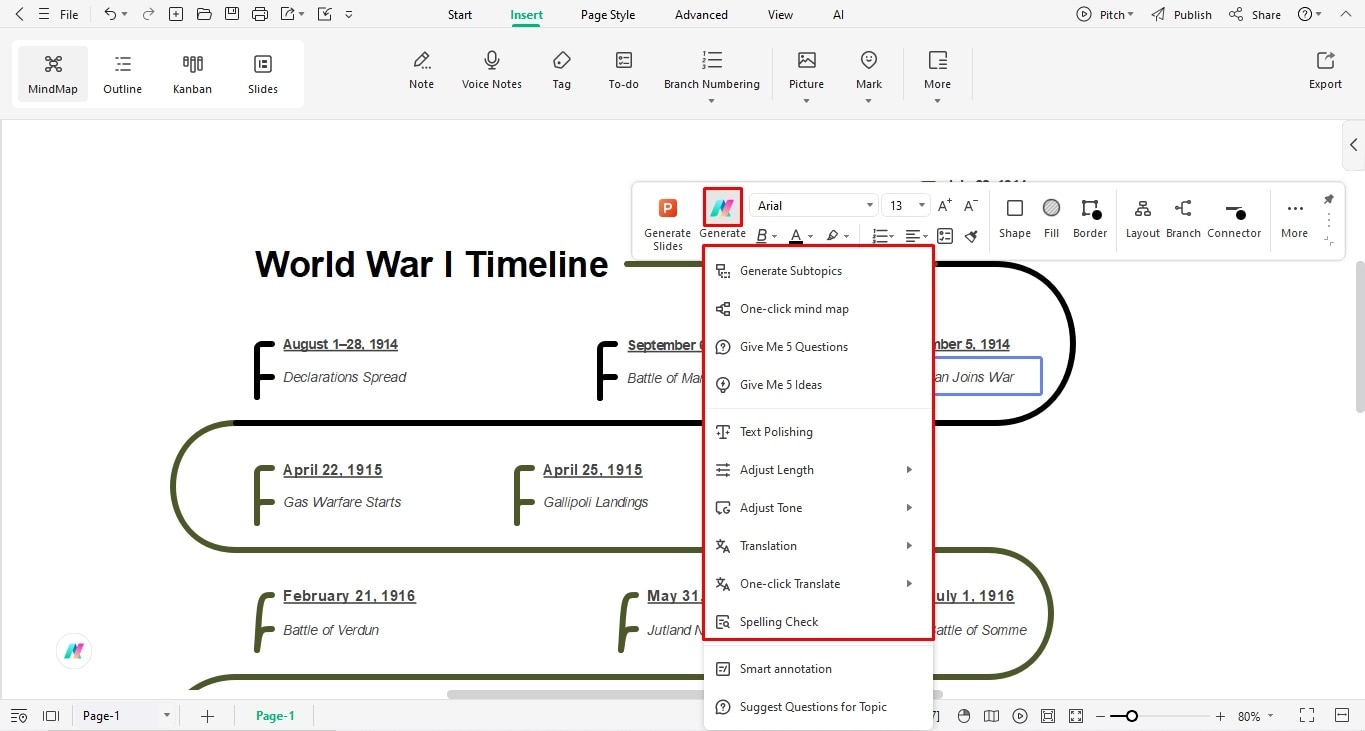
Task: Select Give Me 5 Questions
Action: click(818, 347)
